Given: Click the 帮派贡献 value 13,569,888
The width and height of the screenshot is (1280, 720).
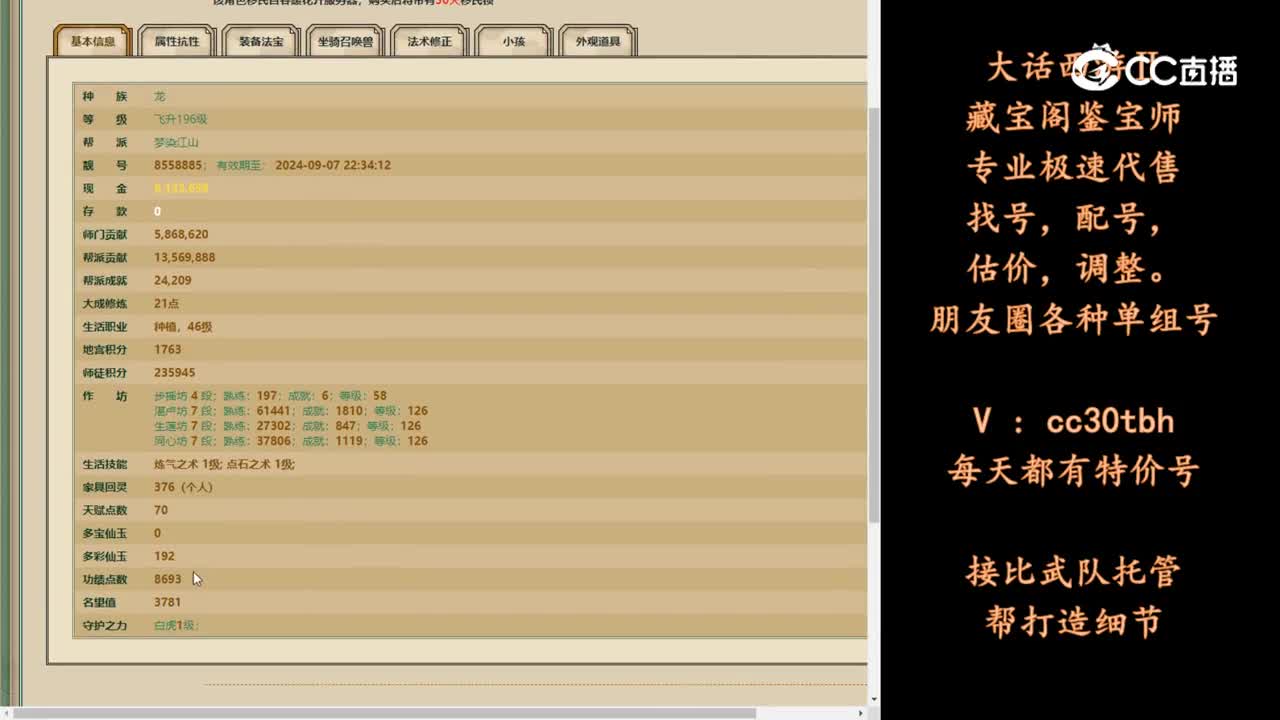Looking at the screenshot, I should pyautogui.click(x=185, y=257).
